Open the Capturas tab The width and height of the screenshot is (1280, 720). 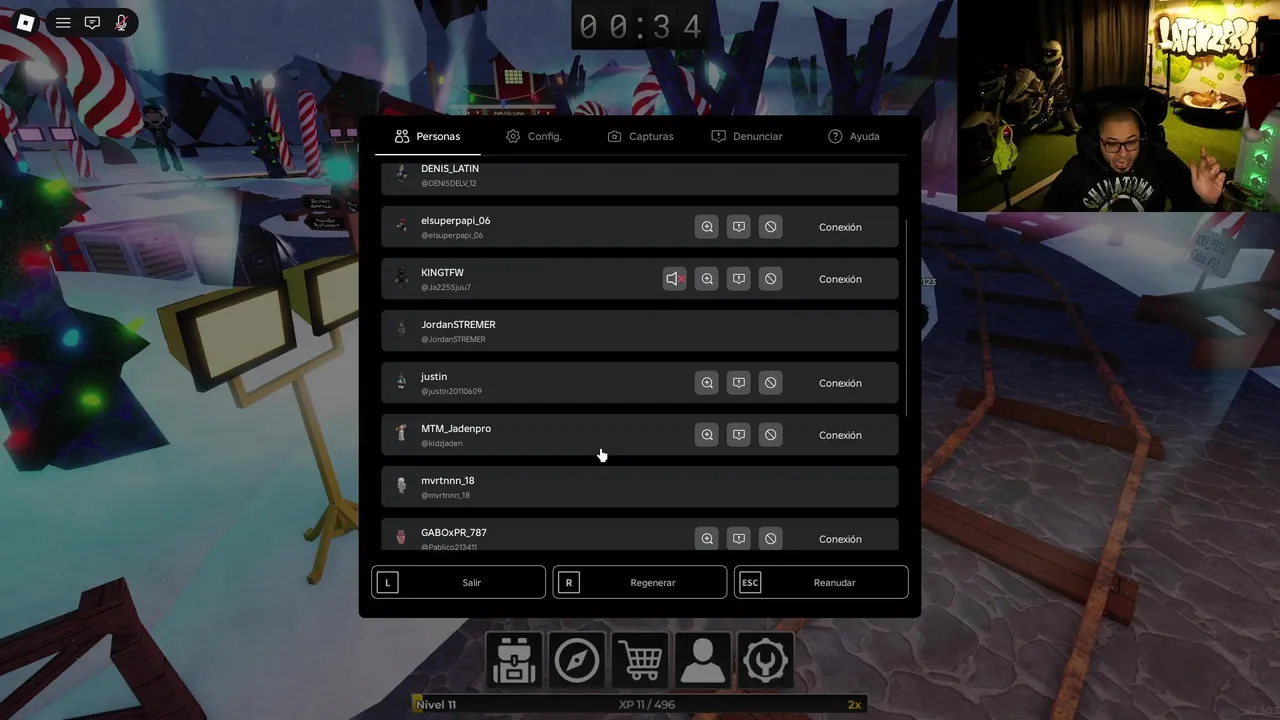coord(641,136)
